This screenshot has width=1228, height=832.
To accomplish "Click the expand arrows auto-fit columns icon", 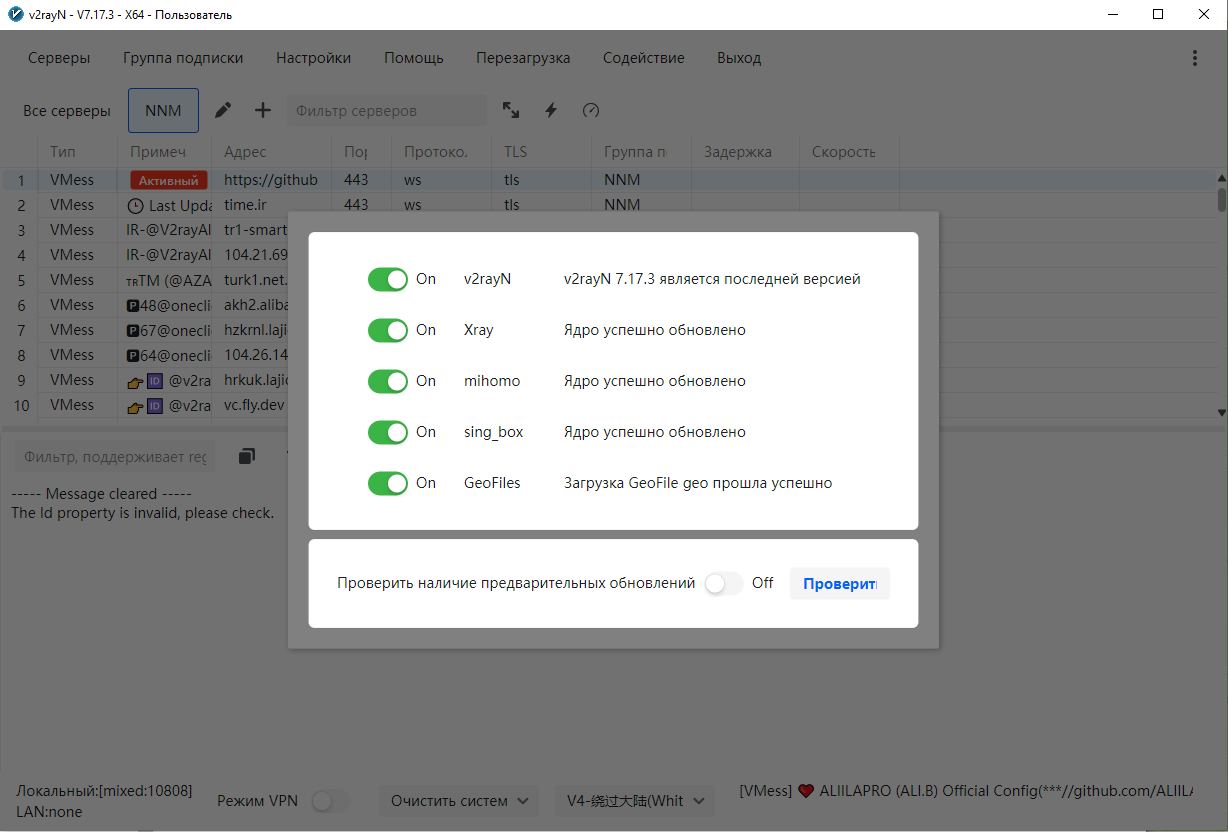I will click(x=511, y=110).
